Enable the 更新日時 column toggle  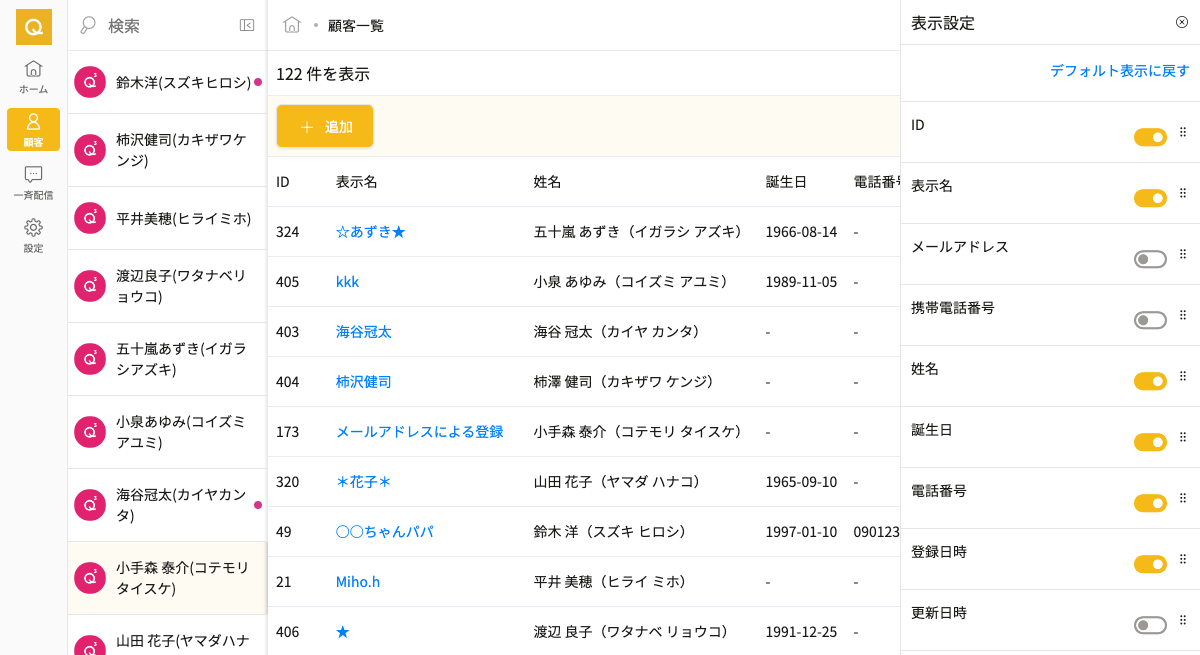(x=1150, y=625)
